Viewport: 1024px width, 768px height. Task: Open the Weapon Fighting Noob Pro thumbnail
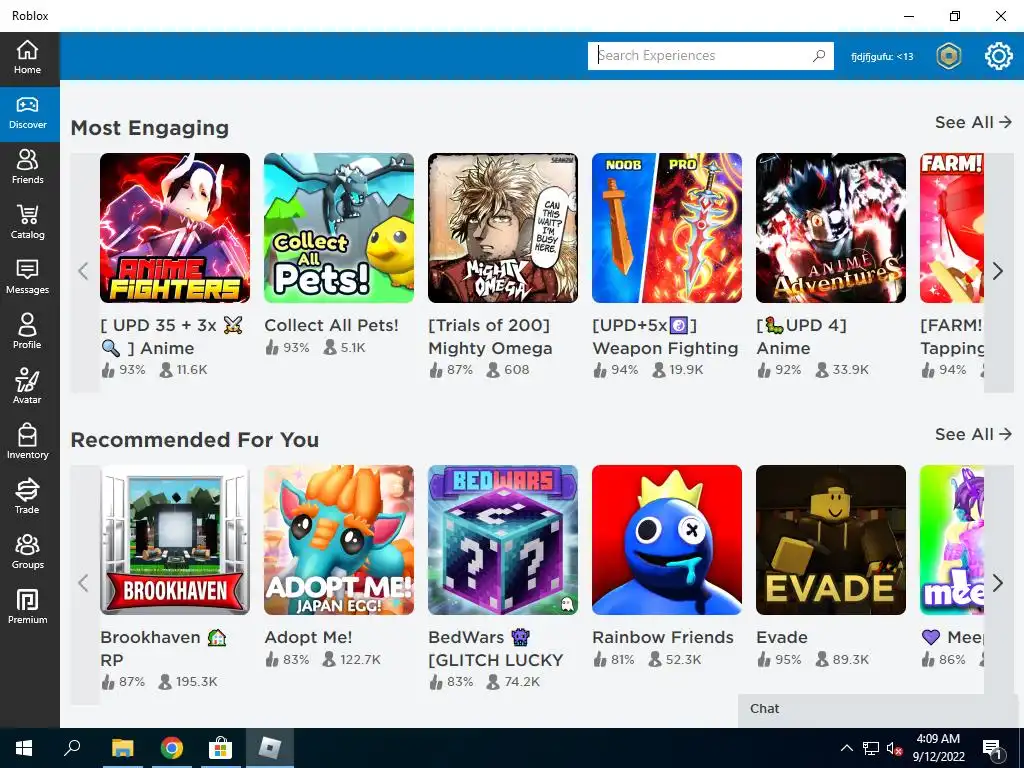tap(667, 228)
